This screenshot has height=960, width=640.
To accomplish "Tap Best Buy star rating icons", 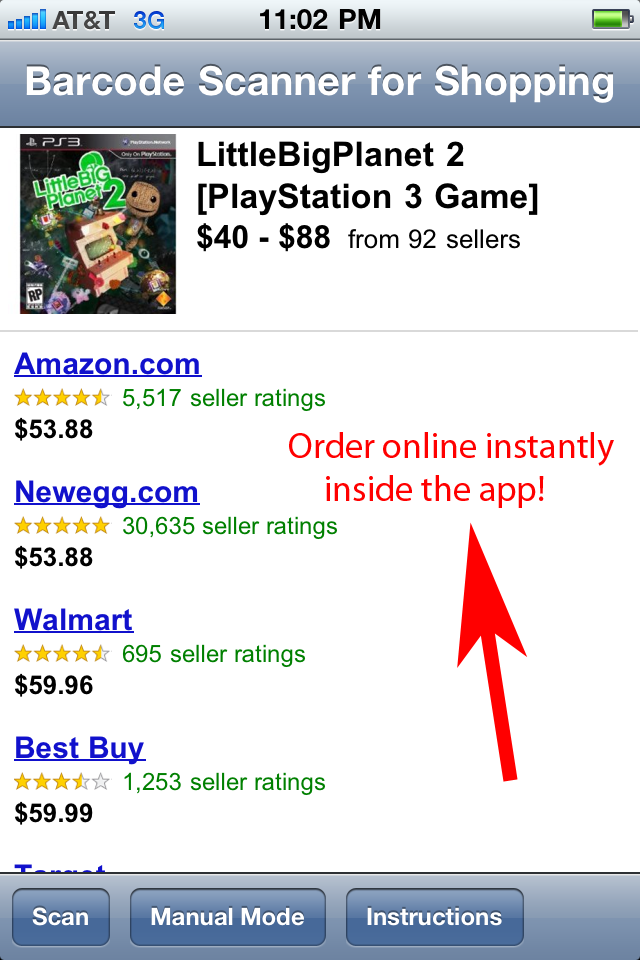I will [62, 782].
